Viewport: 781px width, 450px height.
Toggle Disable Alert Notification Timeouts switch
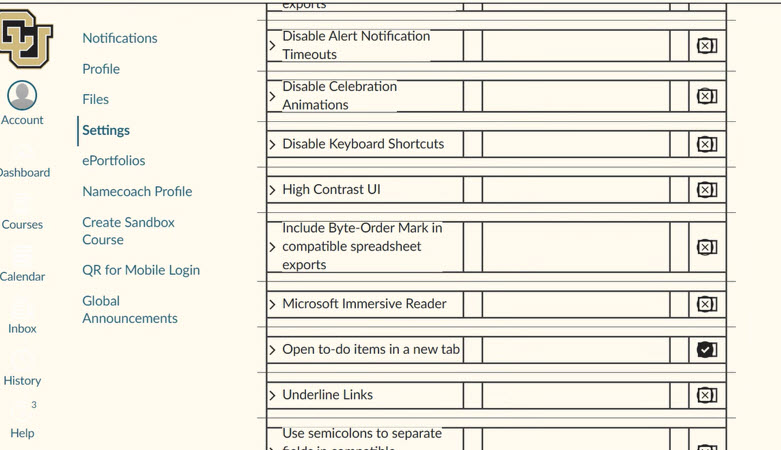[707, 46]
